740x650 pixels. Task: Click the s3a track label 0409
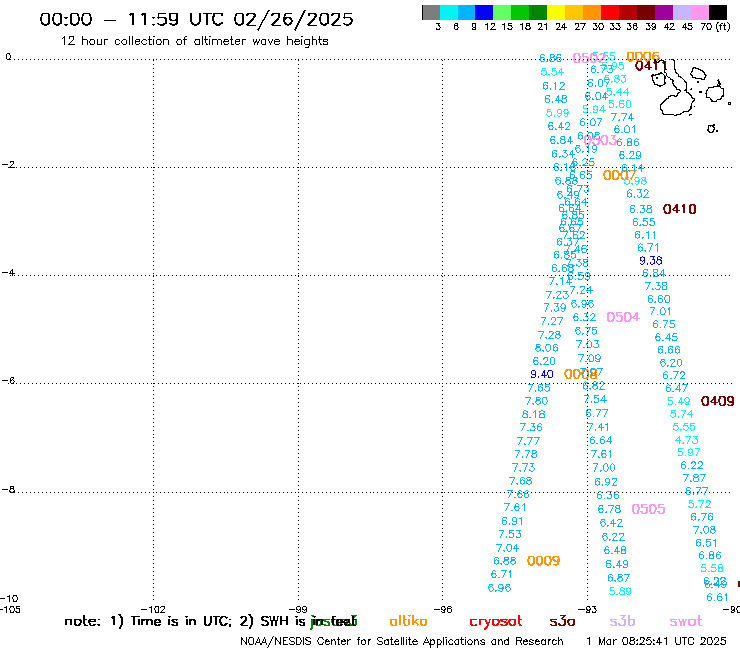(x=717, y=401)
